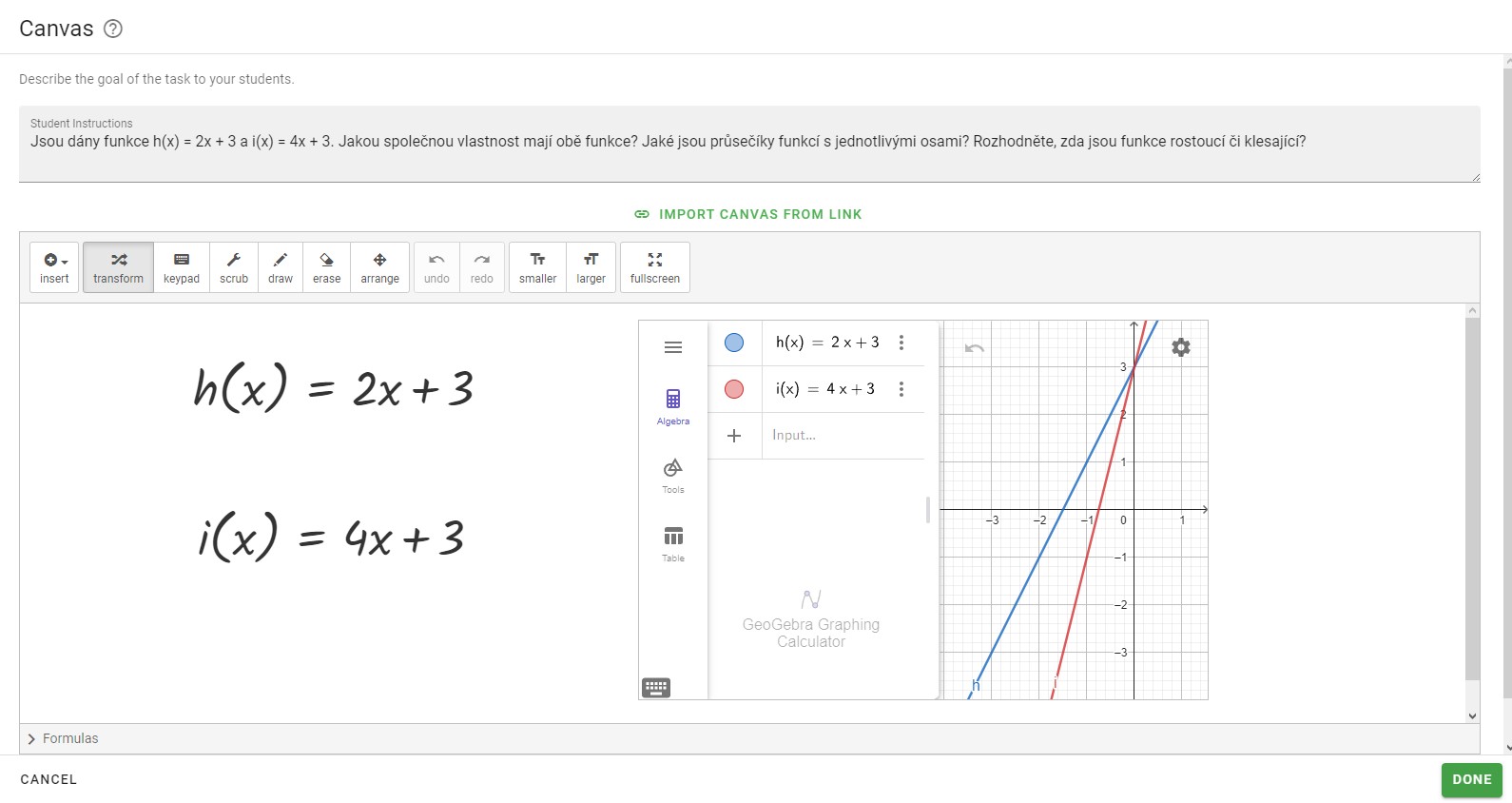Make text smaller with the smaller button
The image size is (1512, 803).
tap(538, 267)
